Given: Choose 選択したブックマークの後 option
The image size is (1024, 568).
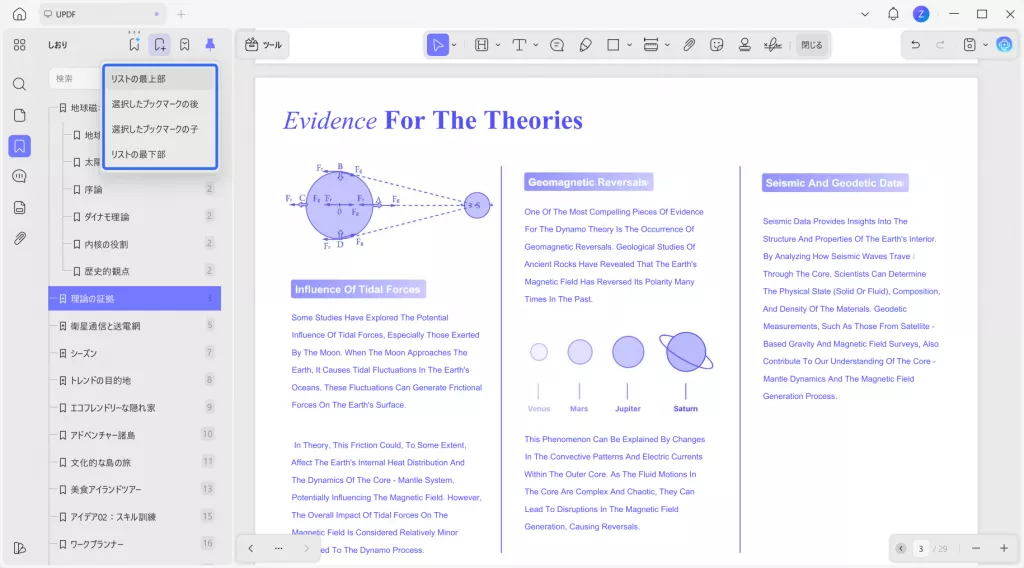Looking at the screenshot, I should tap(160, 104).
